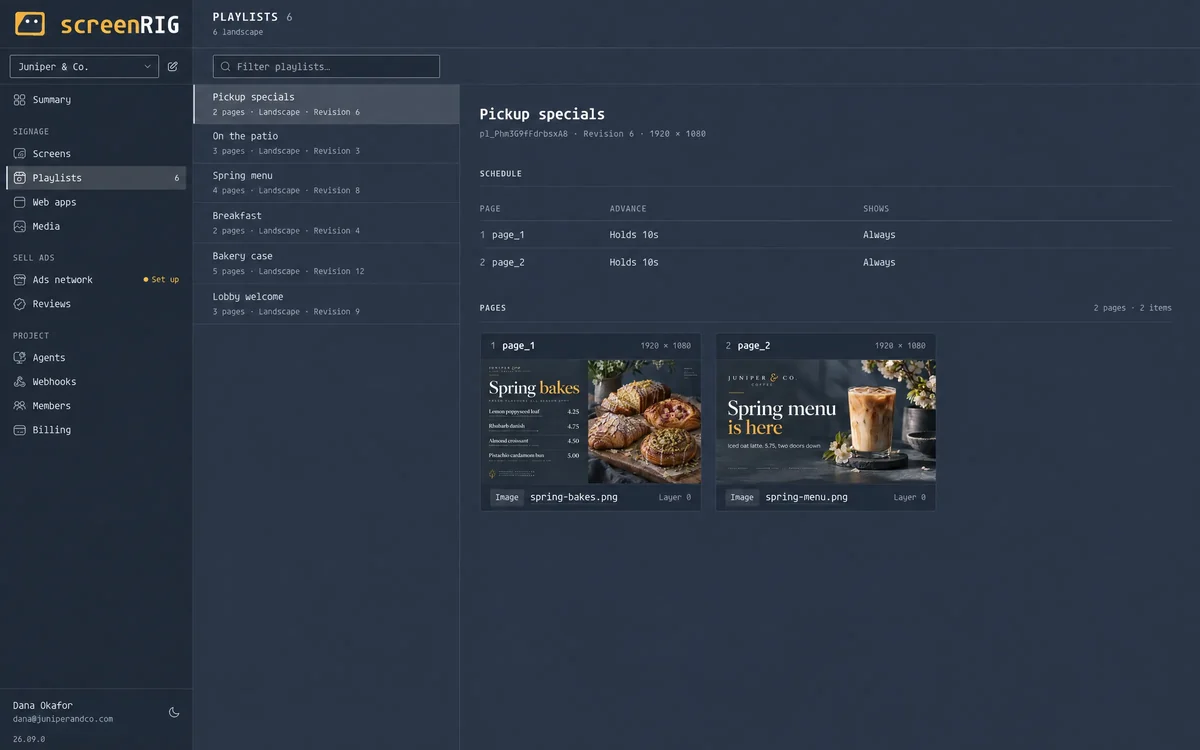This screenshot has width=1200, height=750.
Task: Click the page_1 card header
Action: [591, 346]
